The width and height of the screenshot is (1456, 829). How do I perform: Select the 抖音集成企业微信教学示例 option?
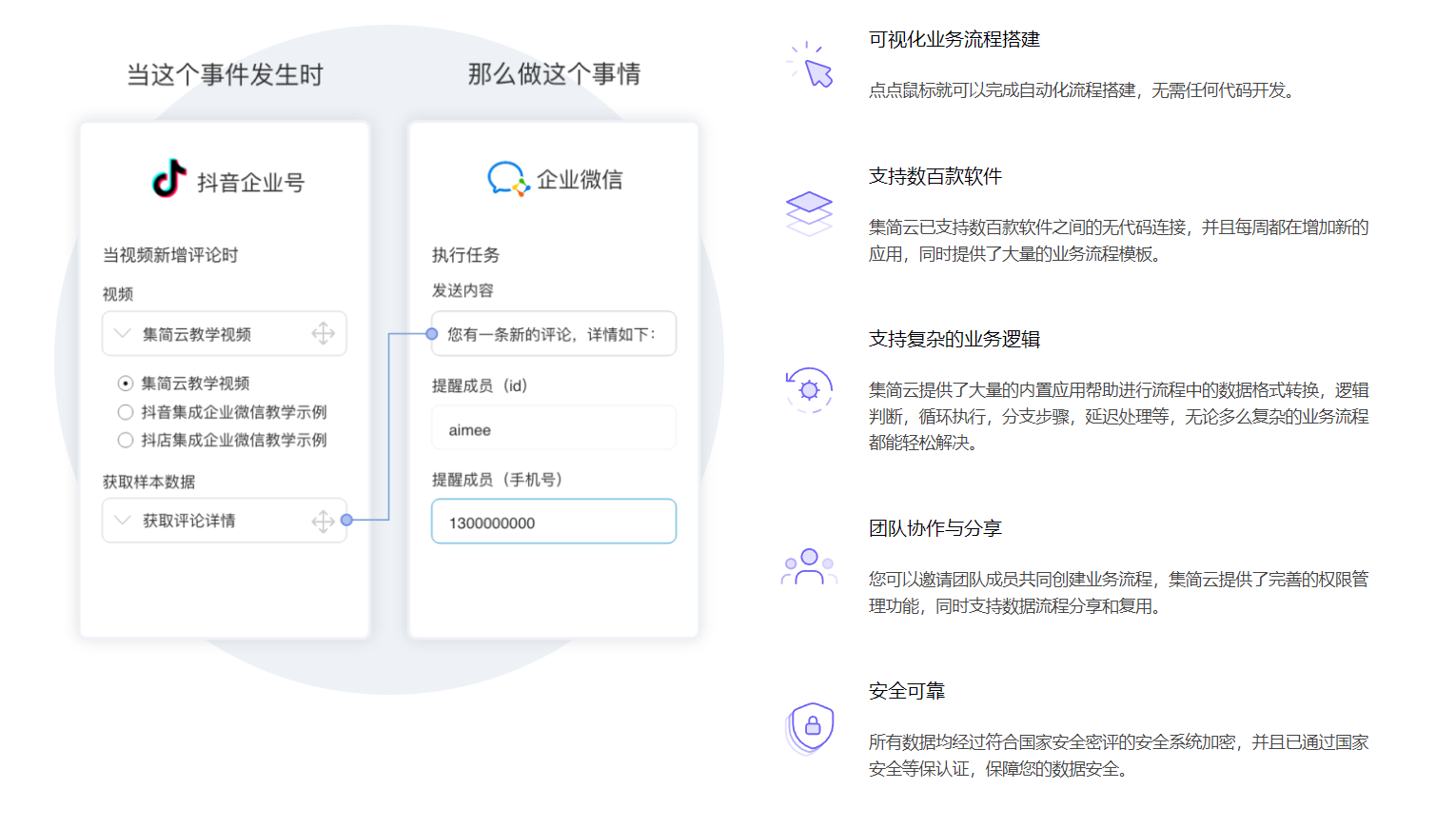coord(125,411)
